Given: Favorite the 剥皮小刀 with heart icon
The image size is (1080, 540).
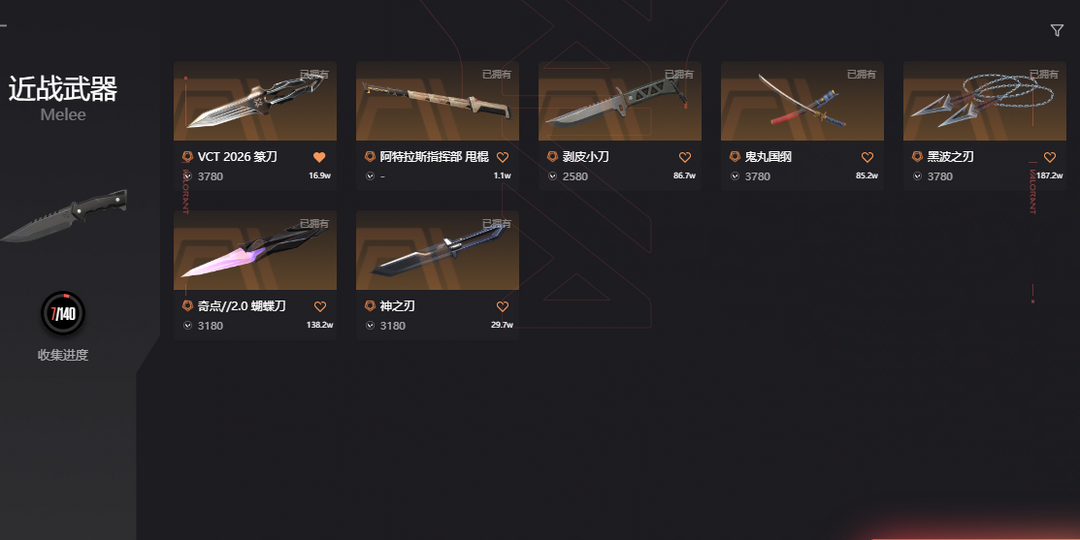Looking at the screenshot, I should [x=685, y=157].
